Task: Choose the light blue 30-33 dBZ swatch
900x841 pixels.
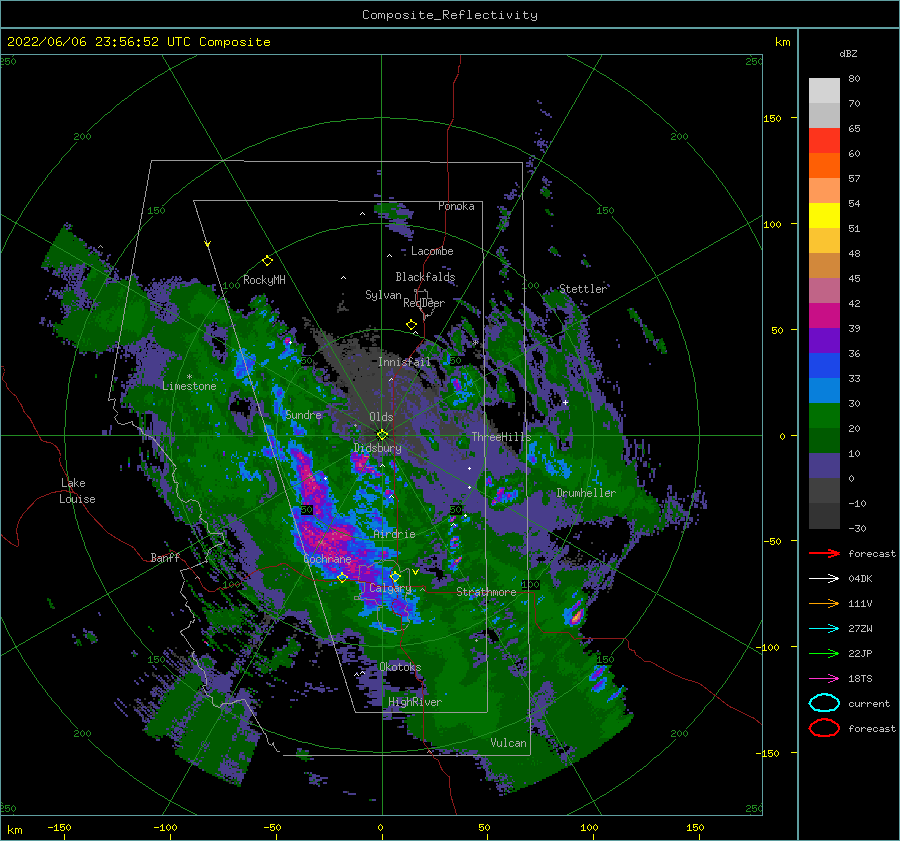Action: click(824, 391)
